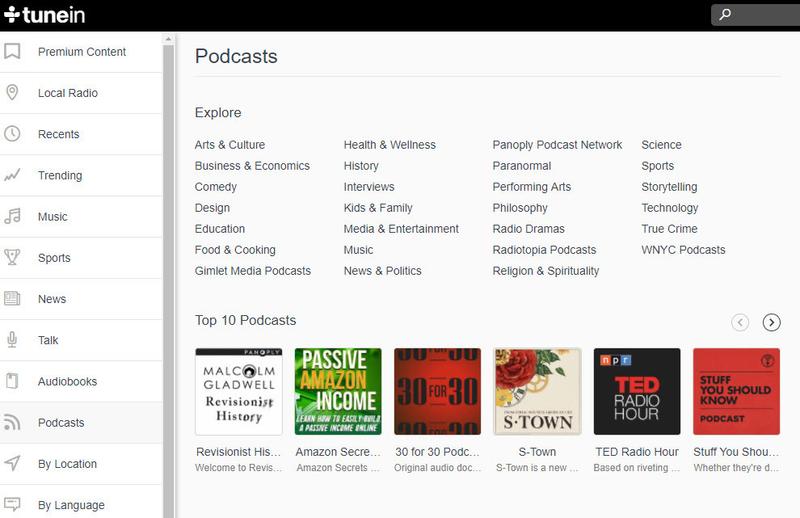Open WNYC Podcasts link

click(x=683, y=250)
